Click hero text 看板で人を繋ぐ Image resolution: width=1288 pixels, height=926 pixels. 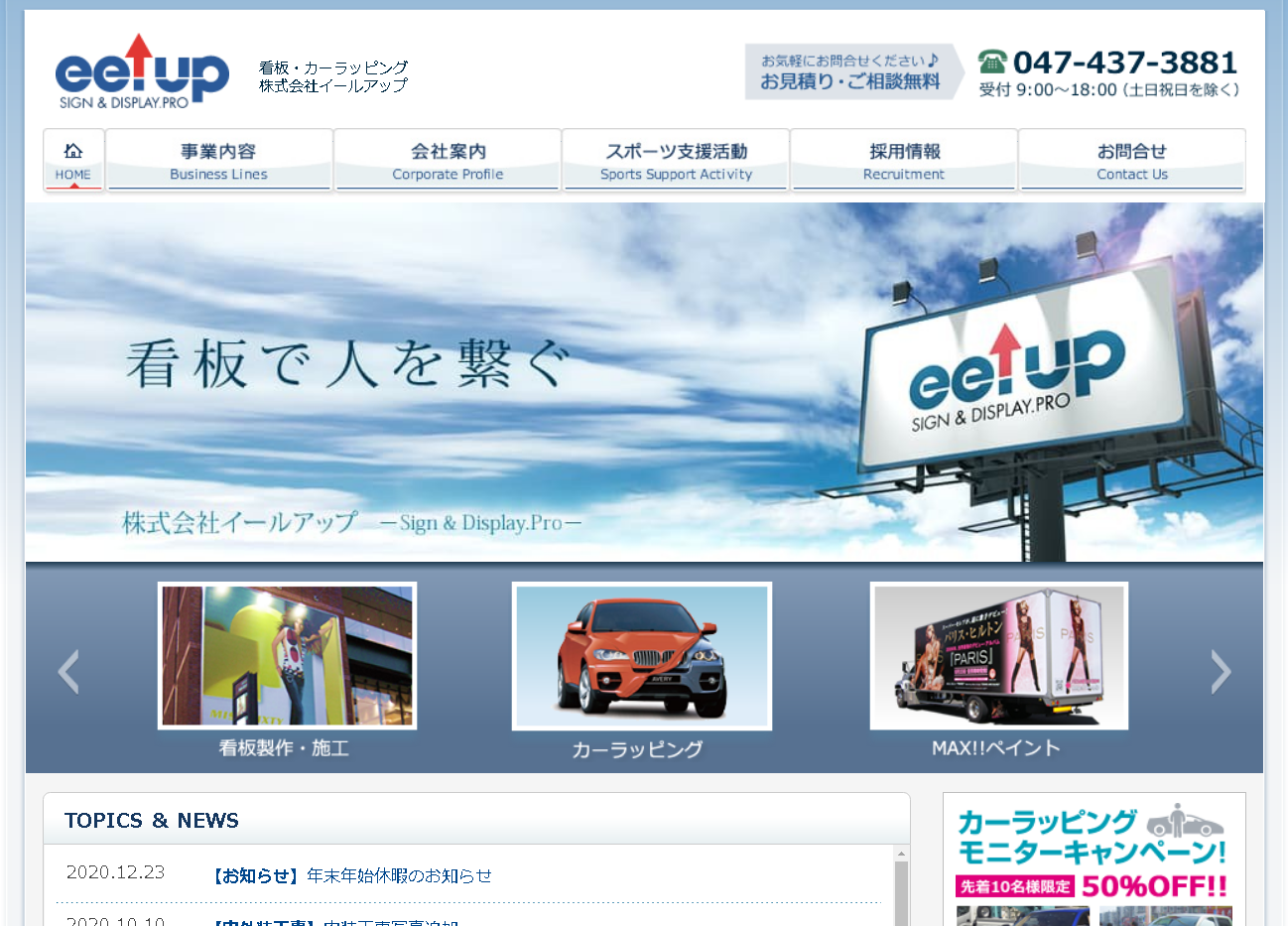[x=349, y=363]
